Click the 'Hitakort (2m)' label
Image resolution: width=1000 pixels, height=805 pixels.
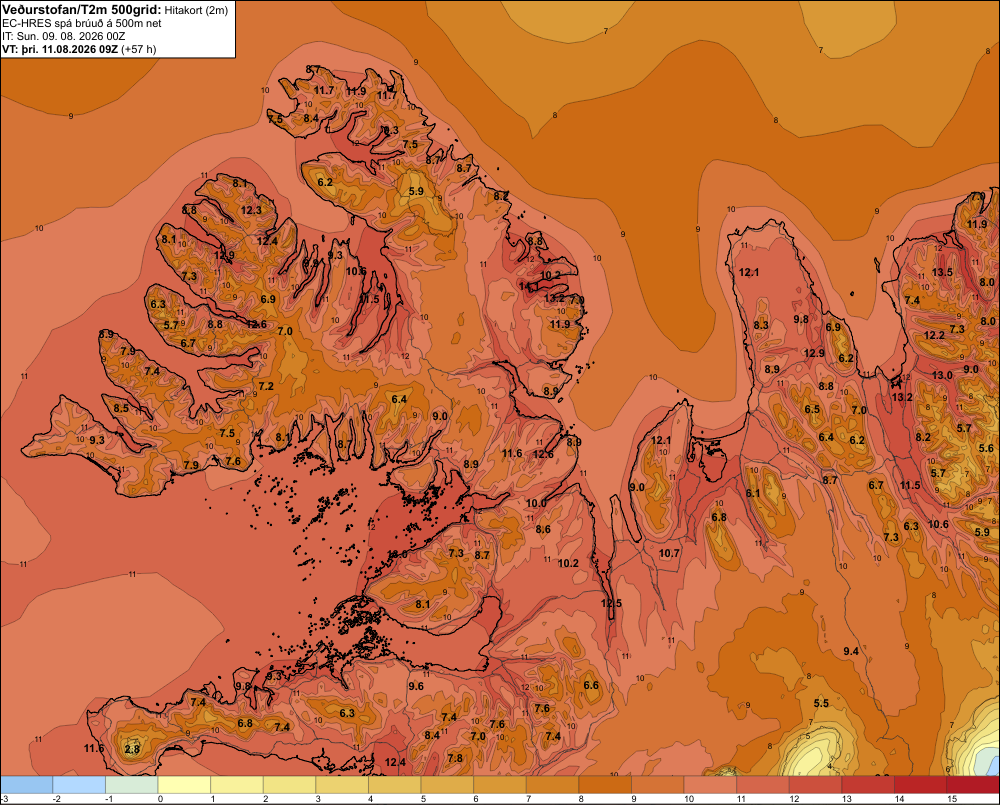coord(196,10)
